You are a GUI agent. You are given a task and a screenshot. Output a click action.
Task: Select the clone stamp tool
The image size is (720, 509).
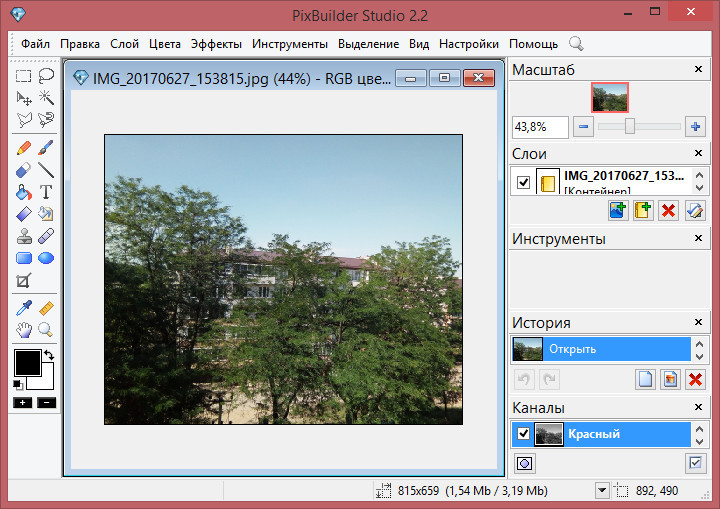click(x=24, y=236)
